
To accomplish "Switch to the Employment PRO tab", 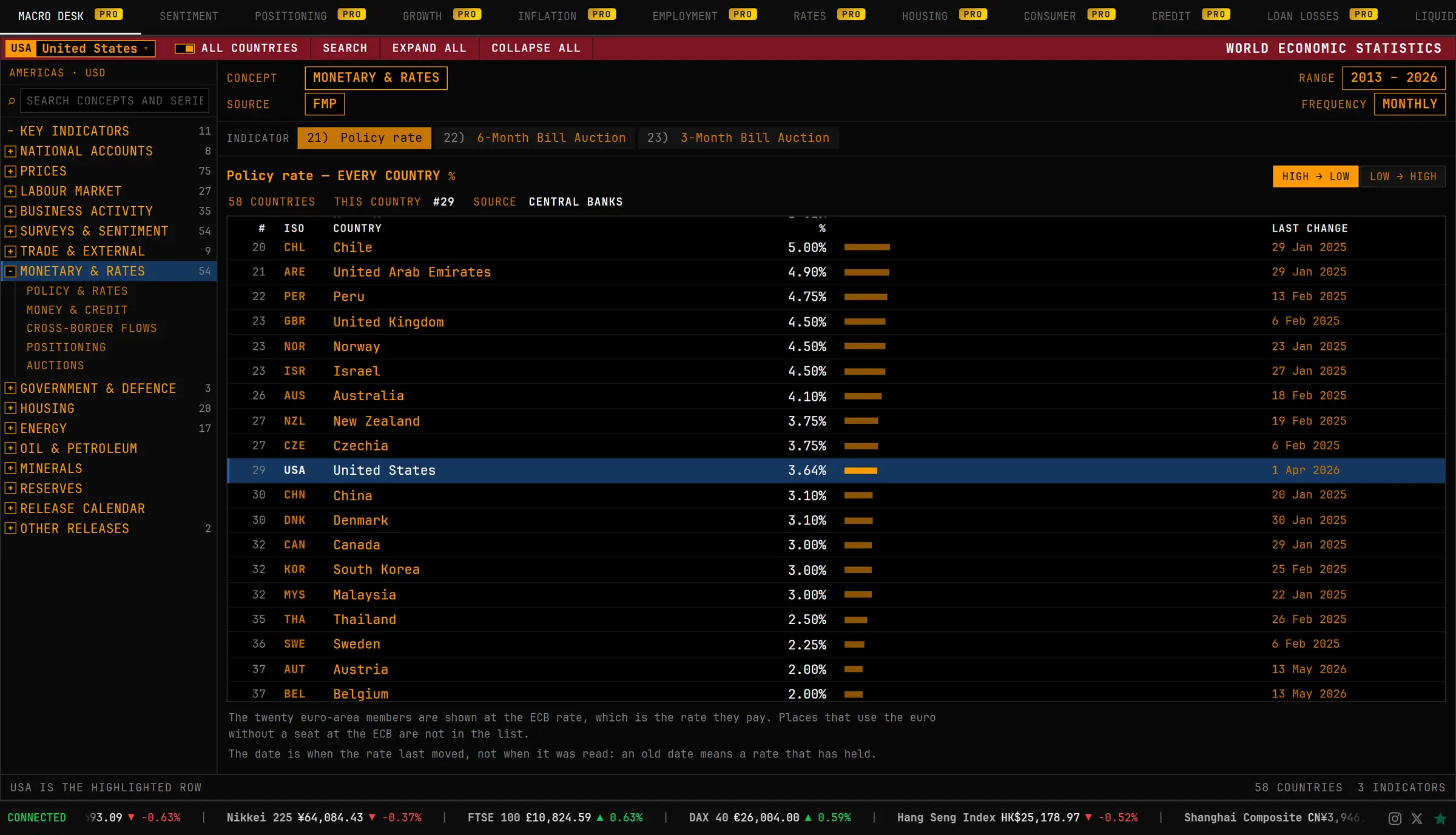I will (704, 16).
